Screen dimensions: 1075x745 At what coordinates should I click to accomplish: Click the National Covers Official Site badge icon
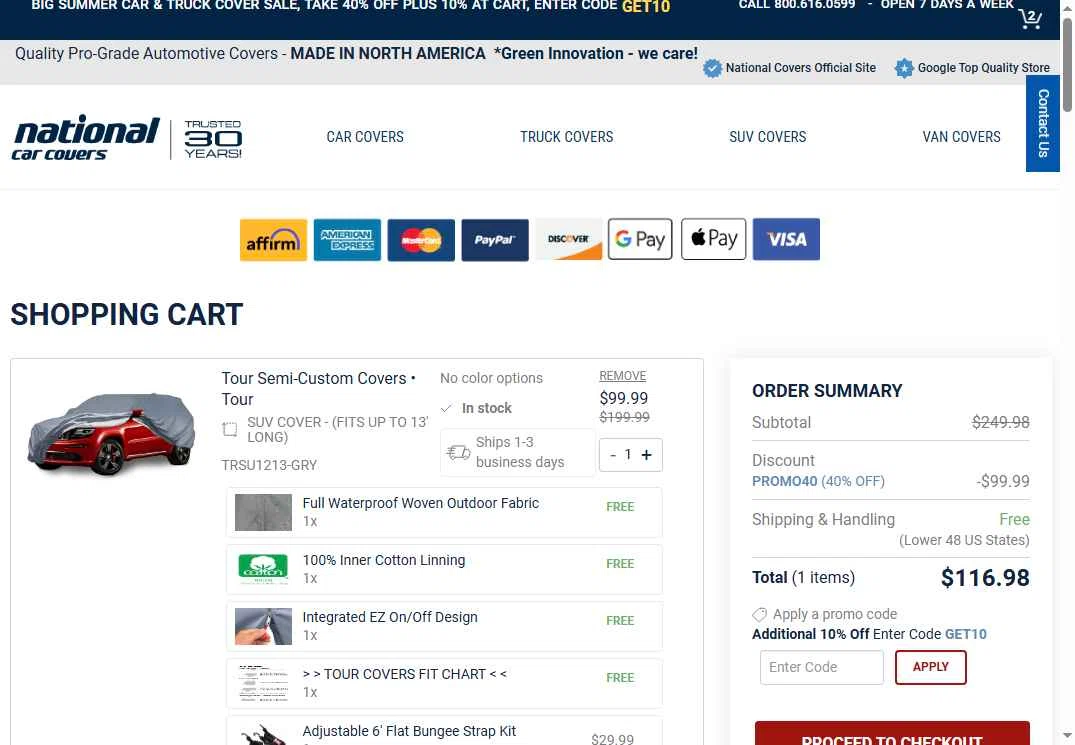(712, 68)
